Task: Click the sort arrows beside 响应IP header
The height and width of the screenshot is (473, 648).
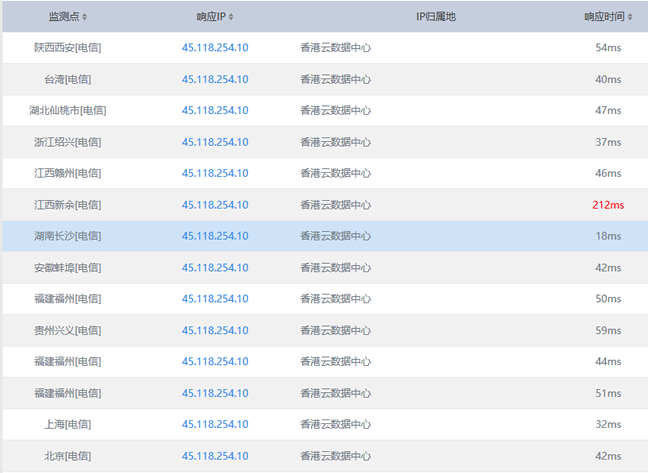Action: click(232, 17)
